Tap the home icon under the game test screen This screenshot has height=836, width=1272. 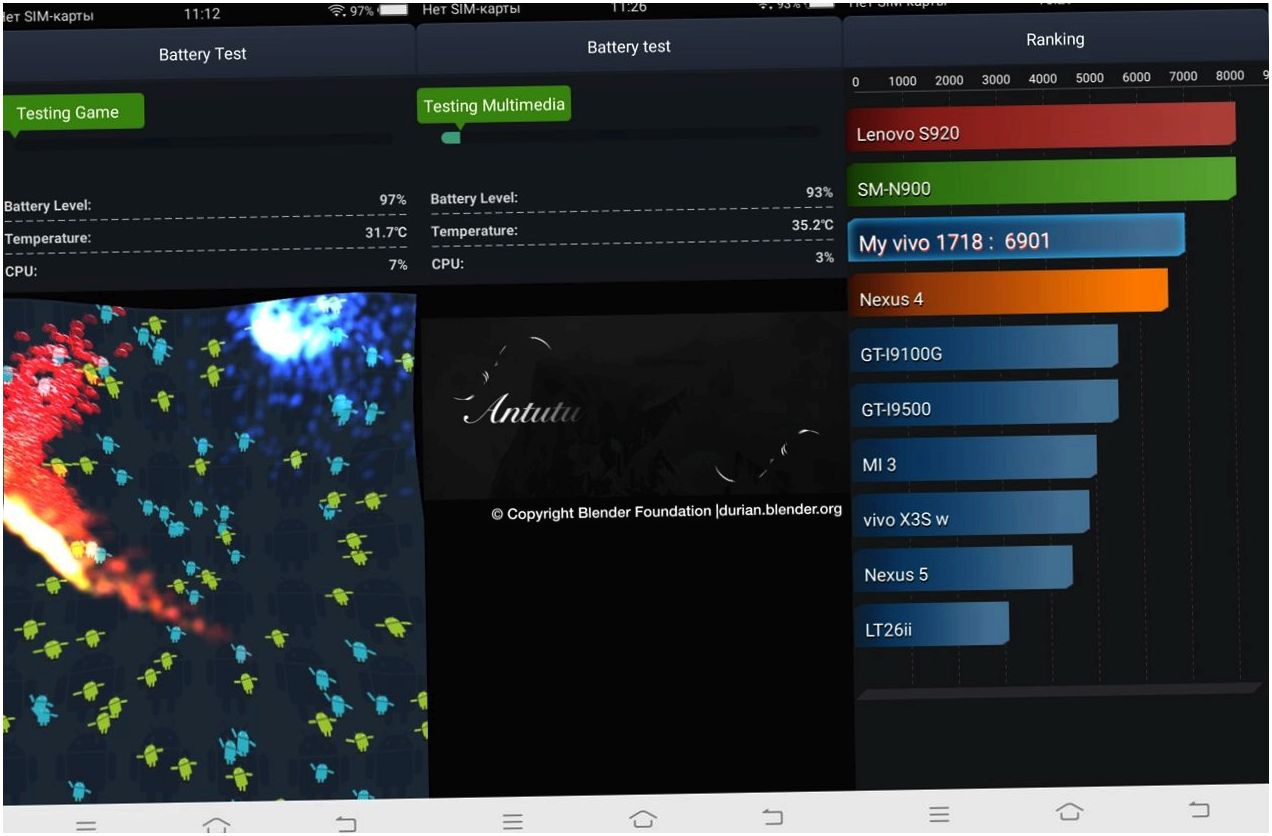[216, 824]
